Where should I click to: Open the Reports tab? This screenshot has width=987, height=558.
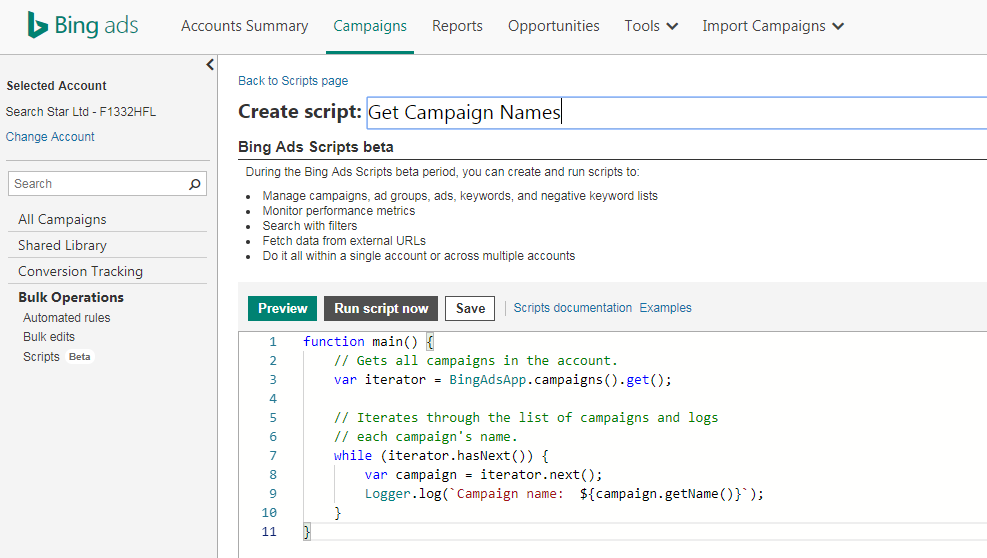[457, 26]
